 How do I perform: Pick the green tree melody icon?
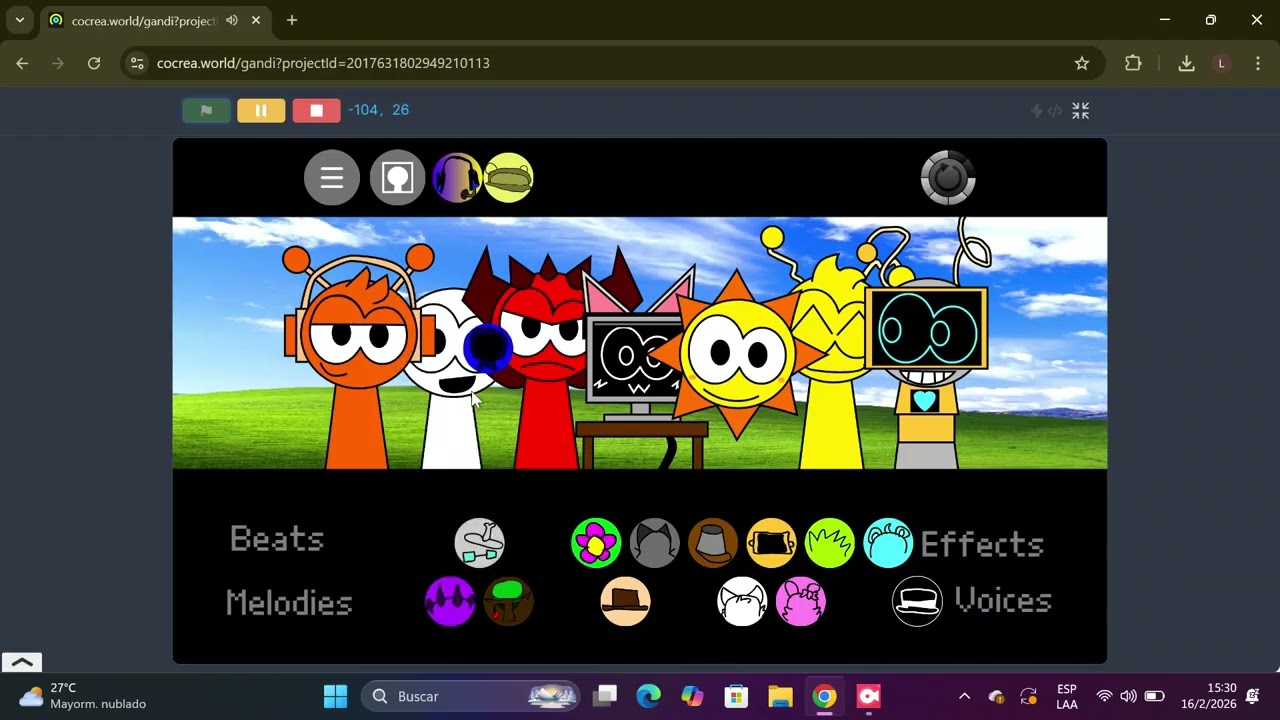click(509, 601)
